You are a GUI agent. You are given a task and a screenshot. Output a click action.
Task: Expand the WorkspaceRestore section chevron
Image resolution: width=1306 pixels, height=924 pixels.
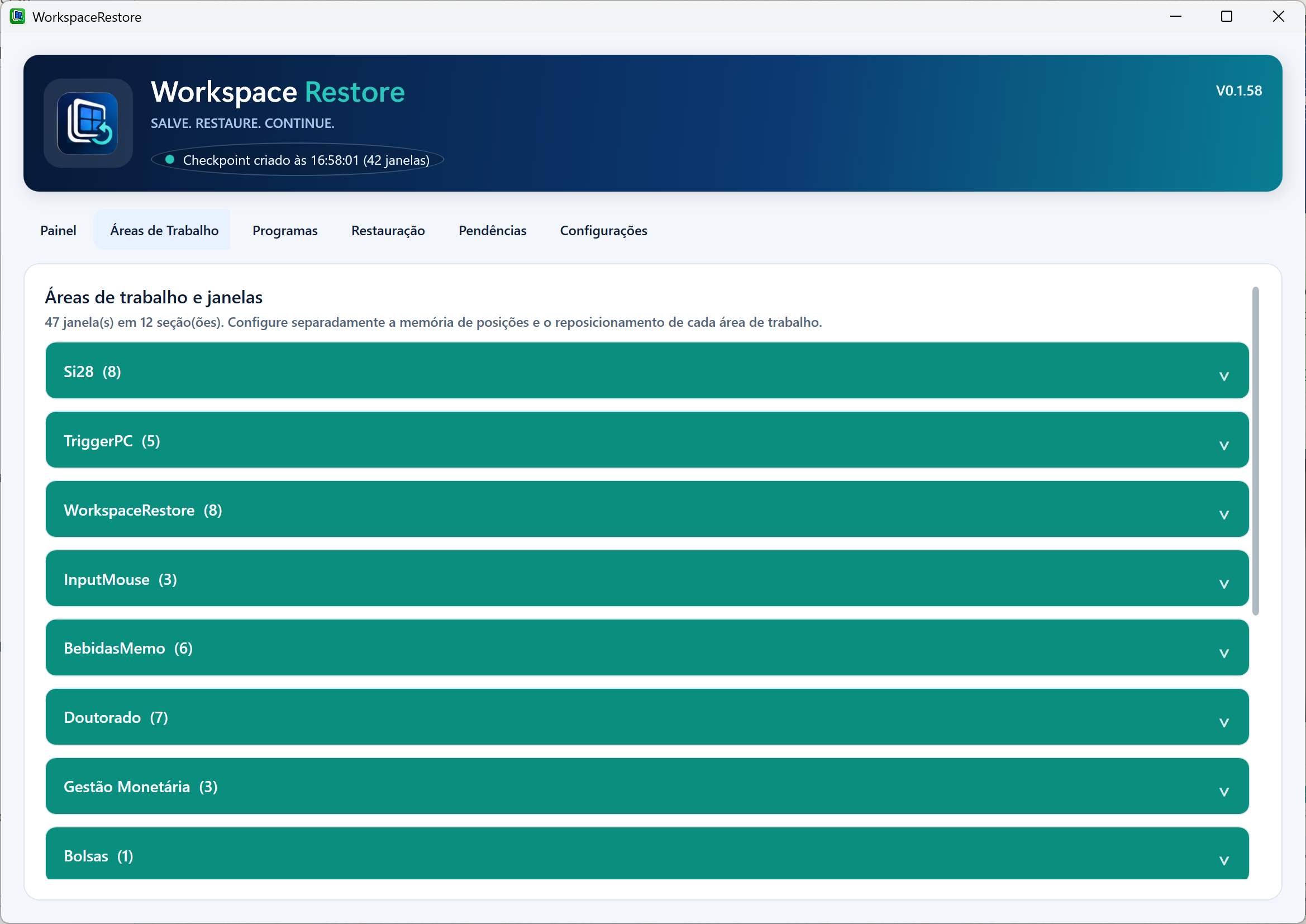(1223, 515)
